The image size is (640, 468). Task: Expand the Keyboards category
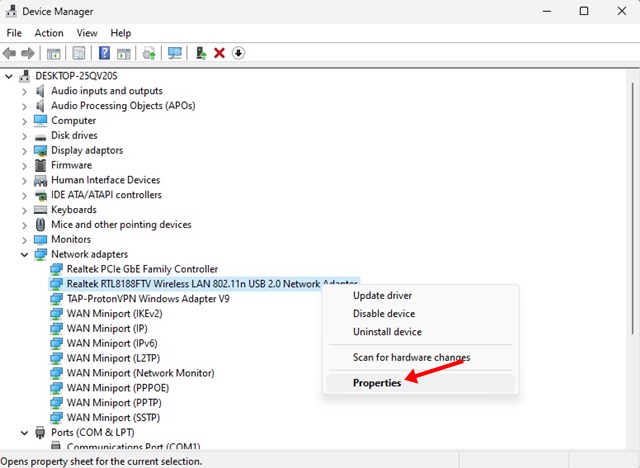(x=24, y=210)
